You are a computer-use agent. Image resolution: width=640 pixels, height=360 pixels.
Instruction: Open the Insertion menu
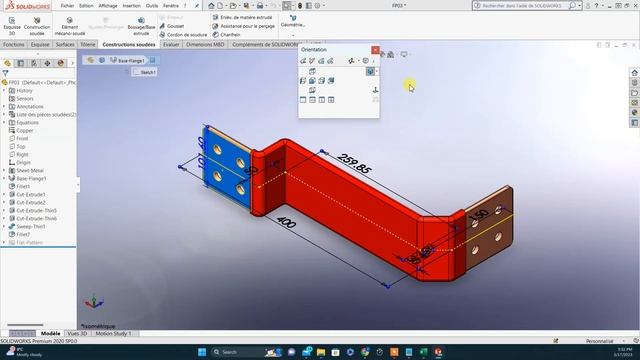tap(131, 6)
